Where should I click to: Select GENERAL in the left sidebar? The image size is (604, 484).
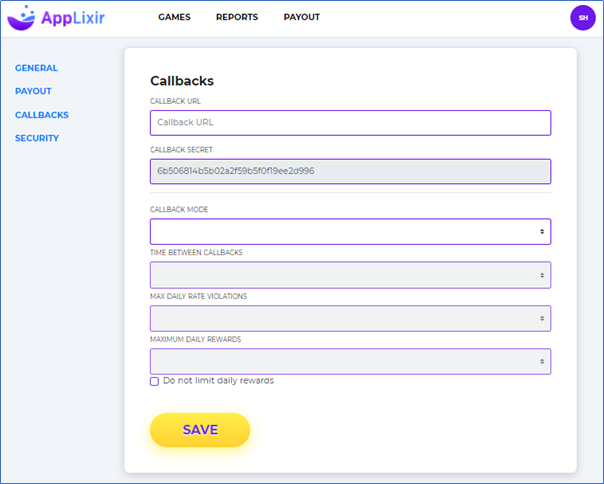(36, 68)
